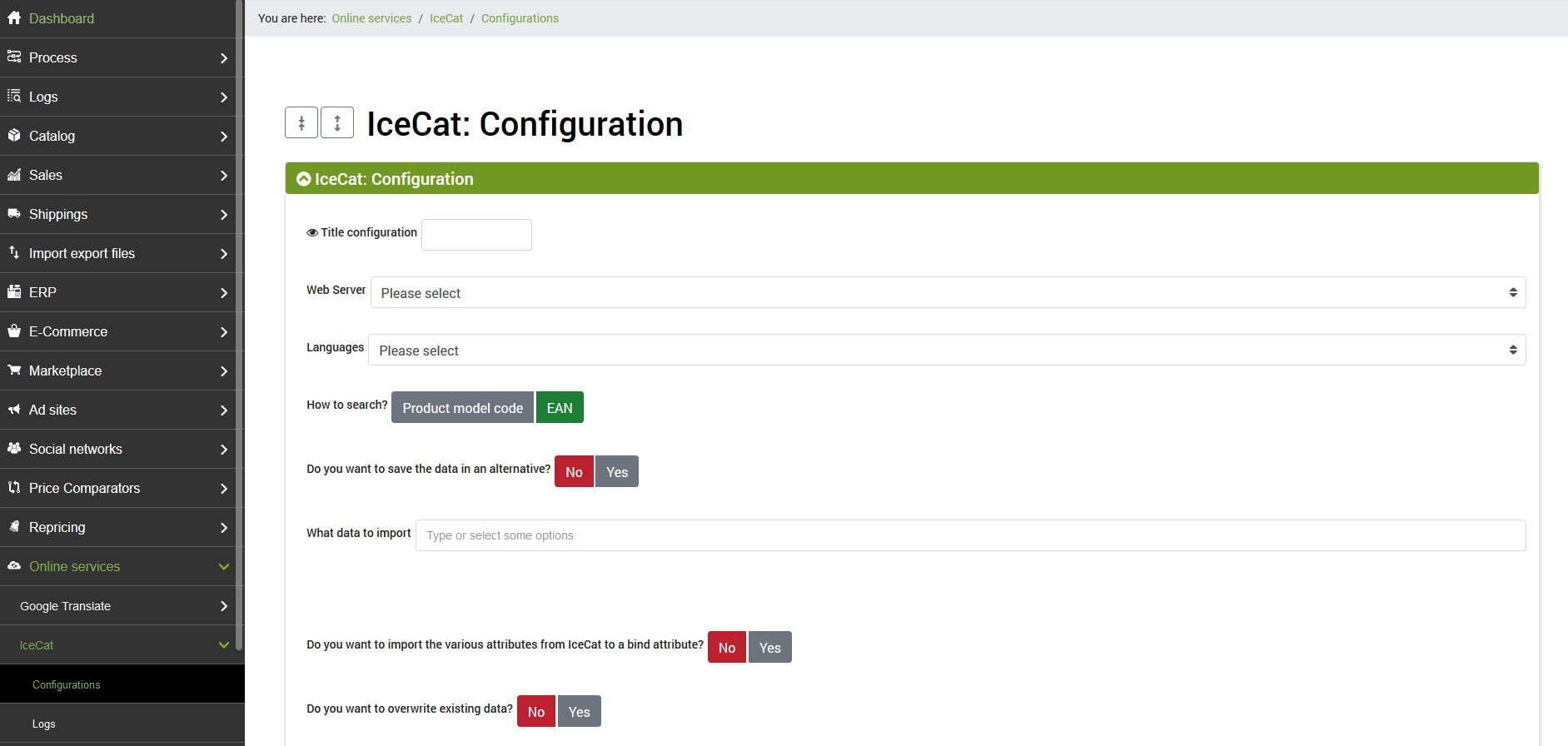Viewport: 1568px width, 746px height.
Task: Open the E-Commerce menu item
Action: 117,331
